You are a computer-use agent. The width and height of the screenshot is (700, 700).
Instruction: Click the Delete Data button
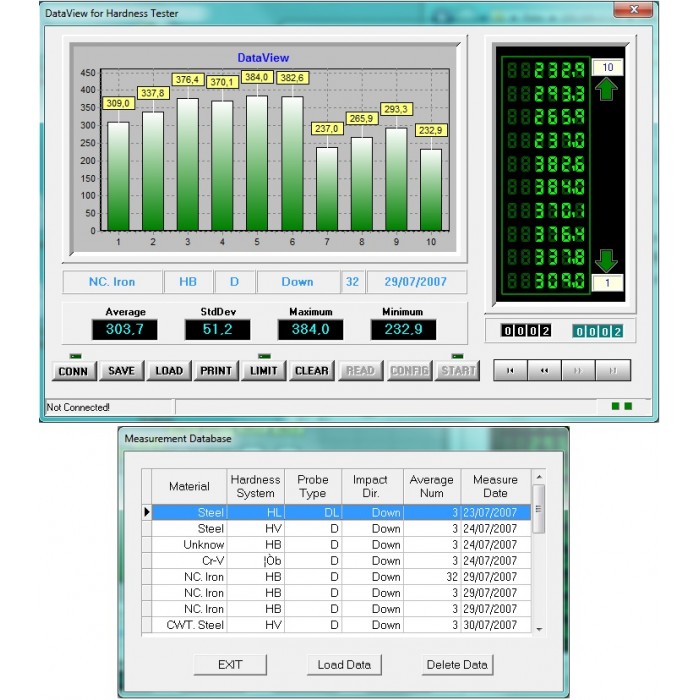coord(457,665)
